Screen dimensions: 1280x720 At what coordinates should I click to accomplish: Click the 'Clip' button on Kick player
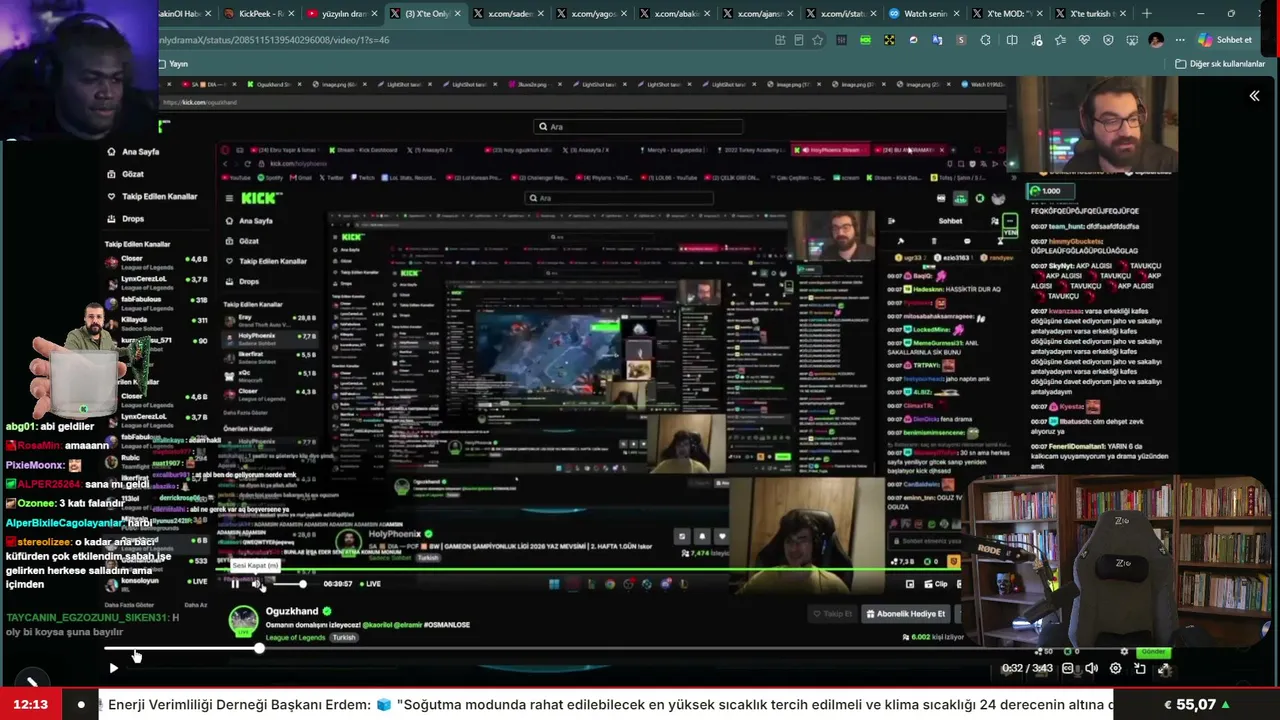tap(936, 584)
